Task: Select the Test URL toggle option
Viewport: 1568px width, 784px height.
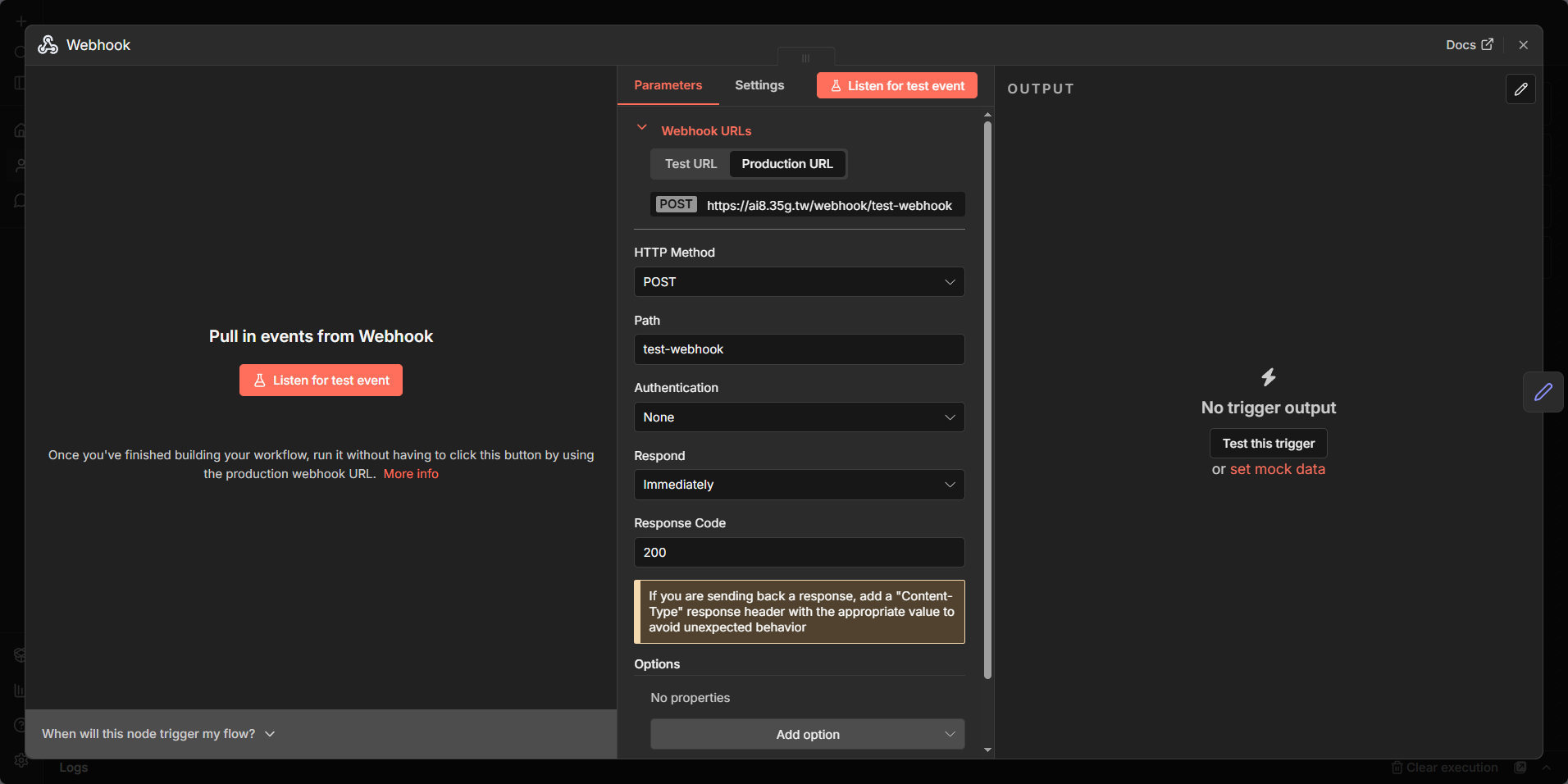Action: point(691,164)
